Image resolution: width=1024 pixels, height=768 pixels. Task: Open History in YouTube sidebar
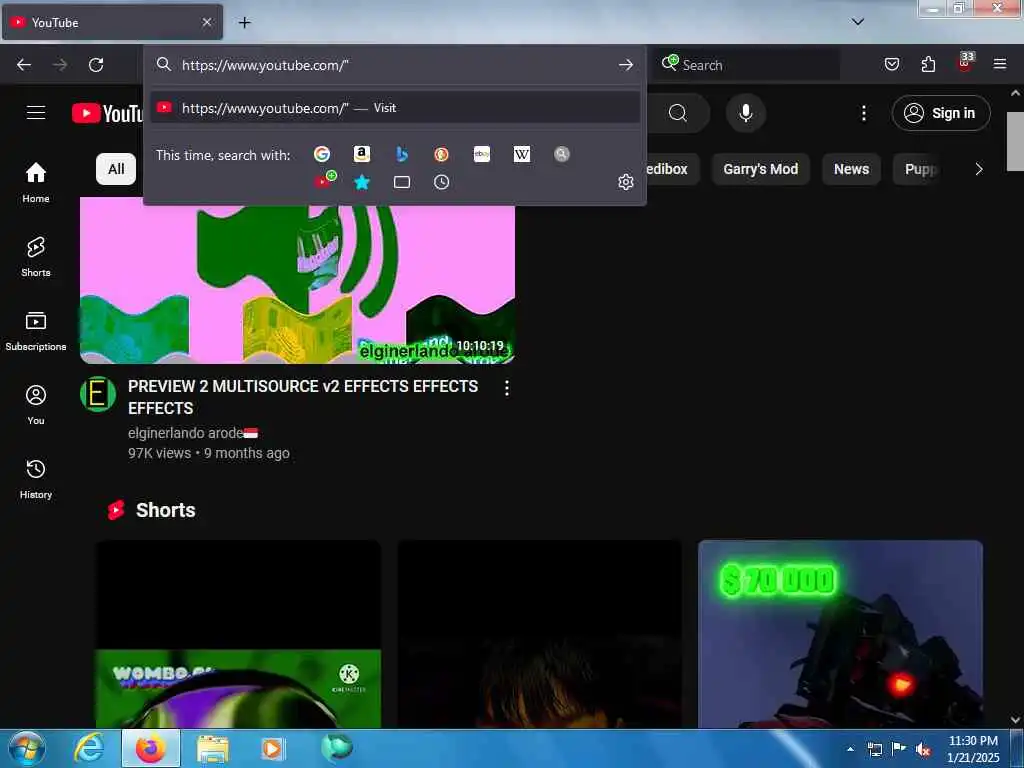36,479
